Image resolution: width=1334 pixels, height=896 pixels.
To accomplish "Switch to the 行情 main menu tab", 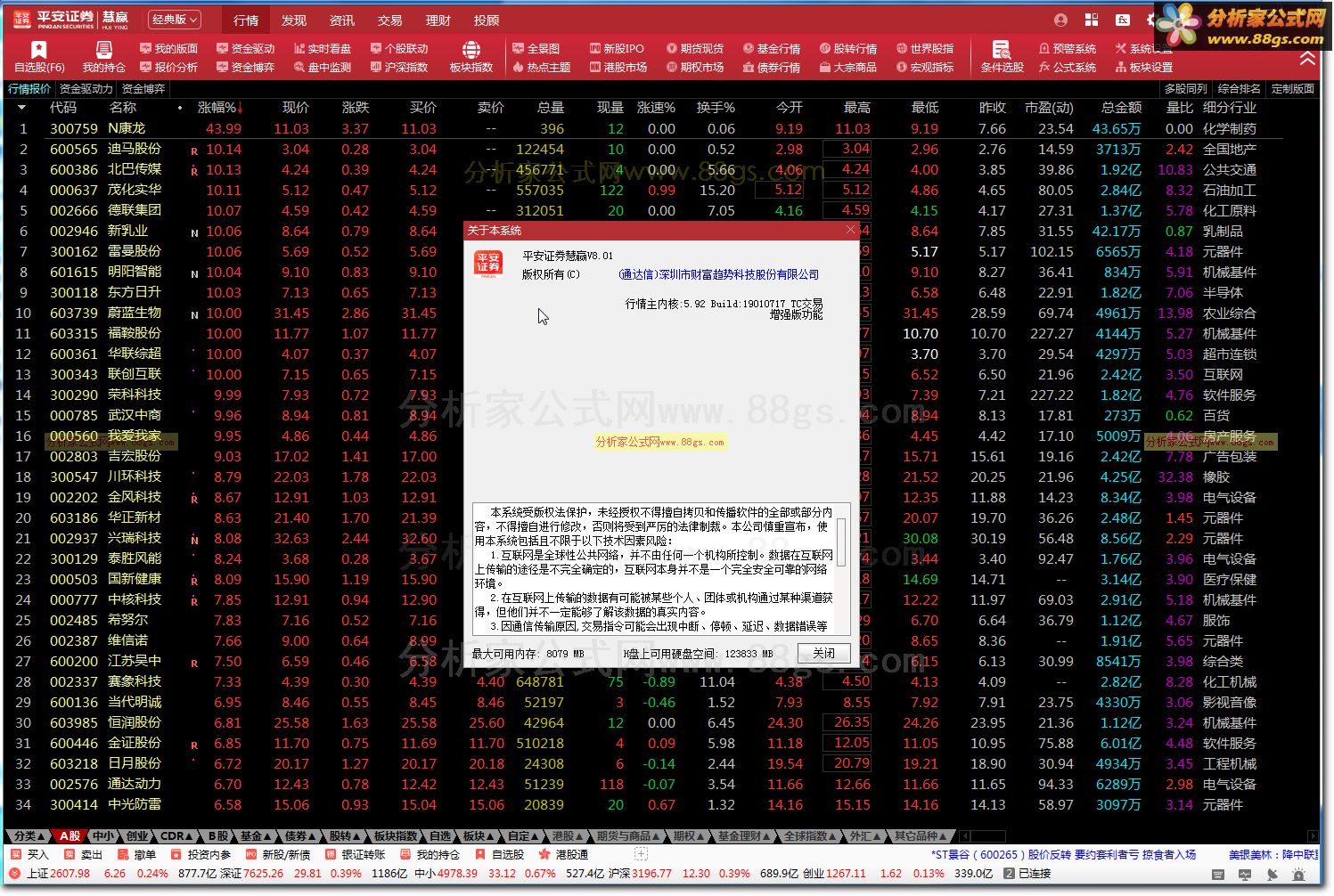I will (245, 20).
